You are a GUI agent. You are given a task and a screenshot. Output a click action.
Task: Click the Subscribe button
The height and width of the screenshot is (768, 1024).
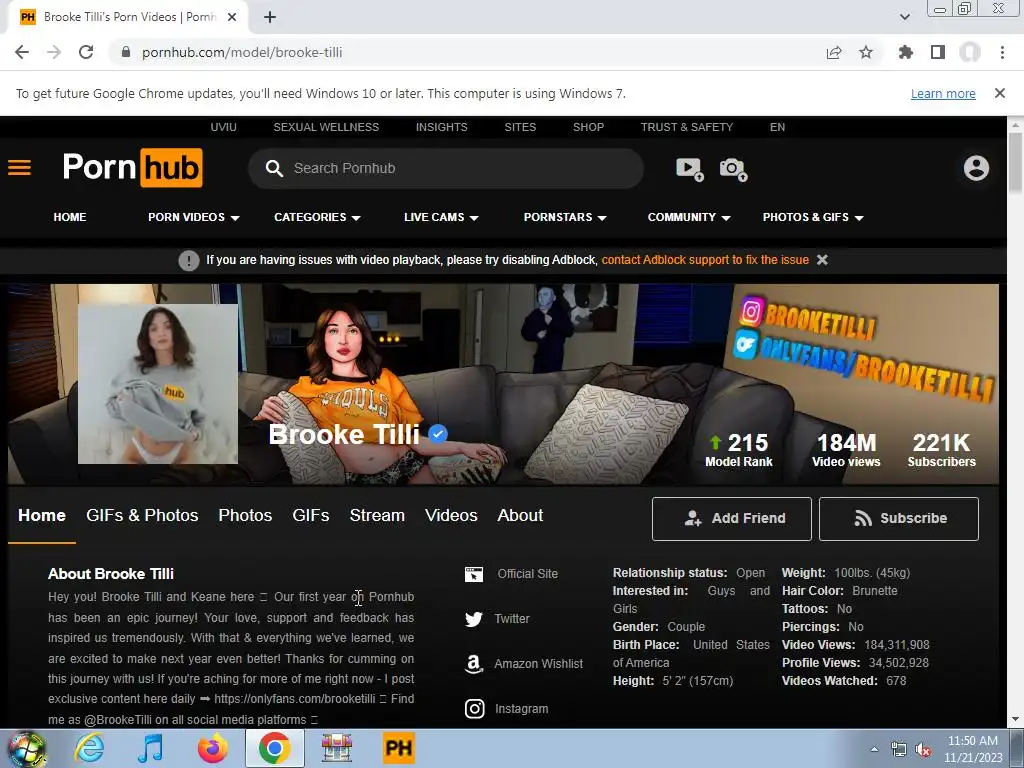point(899,519)
